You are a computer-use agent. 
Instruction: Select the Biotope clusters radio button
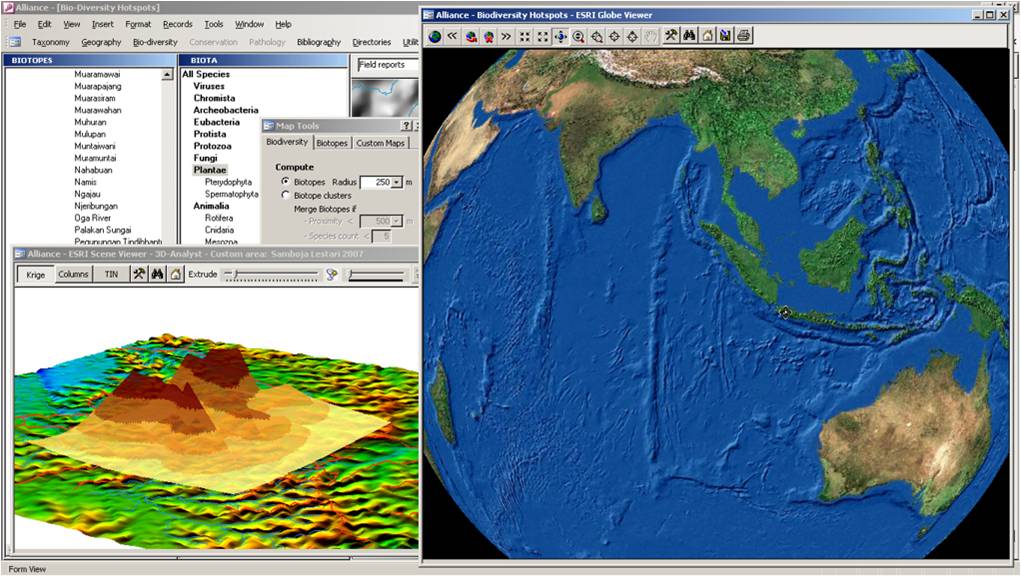(285, 195)
